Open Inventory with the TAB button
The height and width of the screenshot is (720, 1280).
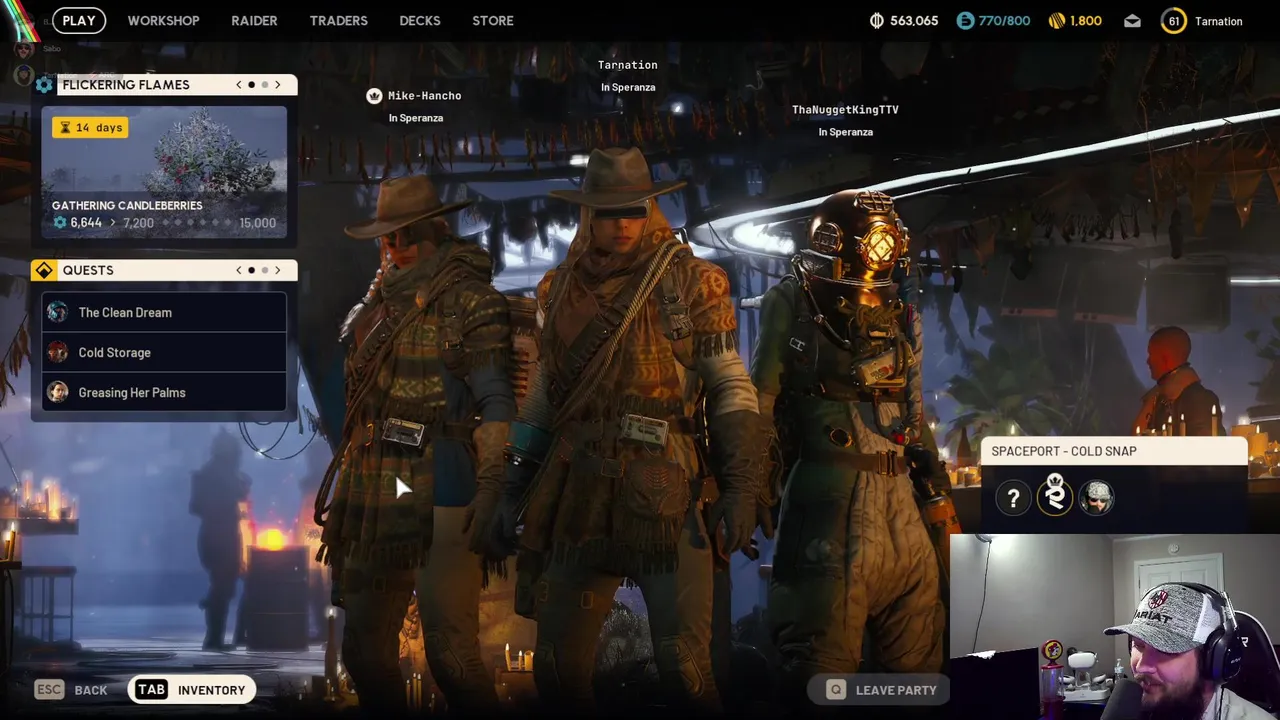191,690
